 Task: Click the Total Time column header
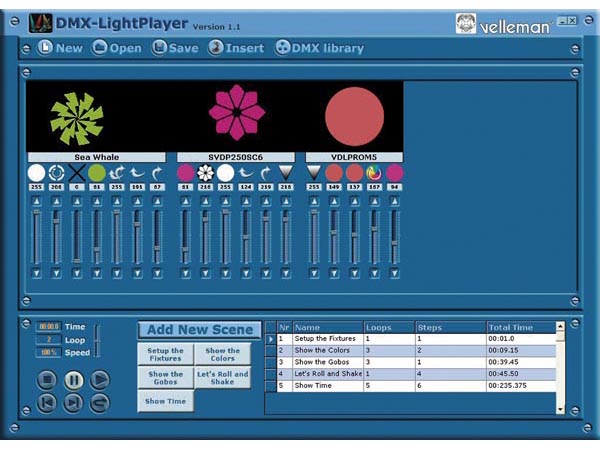[521, 328]
